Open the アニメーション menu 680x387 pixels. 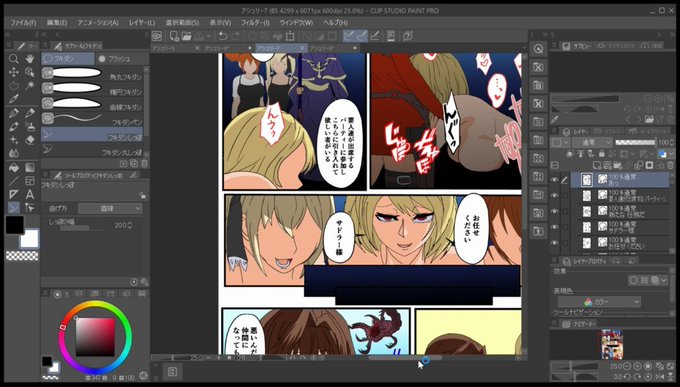[98, 23]
